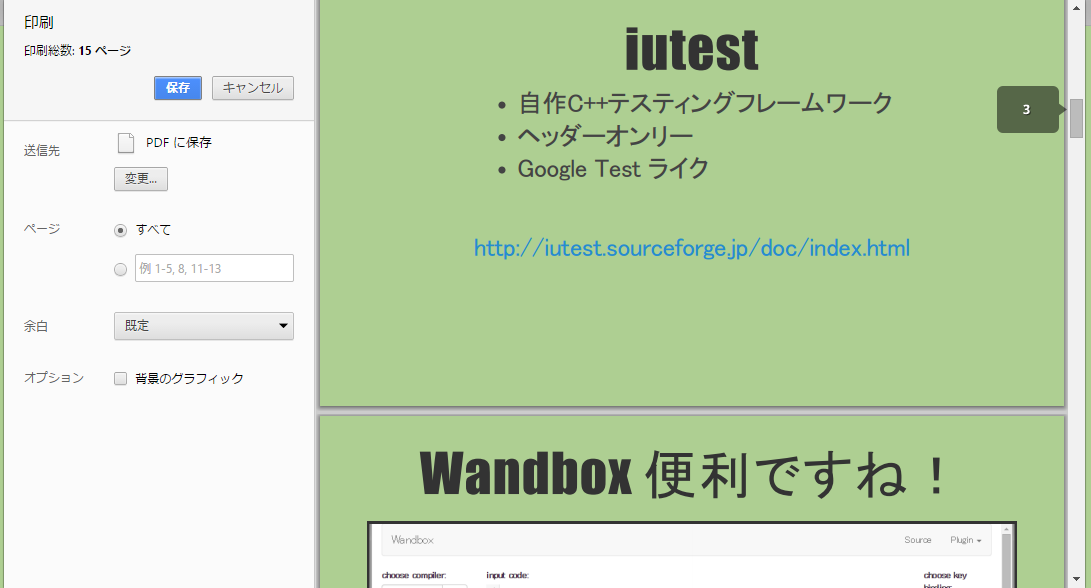Click the 印刷 dialog heading

point(39,22)
